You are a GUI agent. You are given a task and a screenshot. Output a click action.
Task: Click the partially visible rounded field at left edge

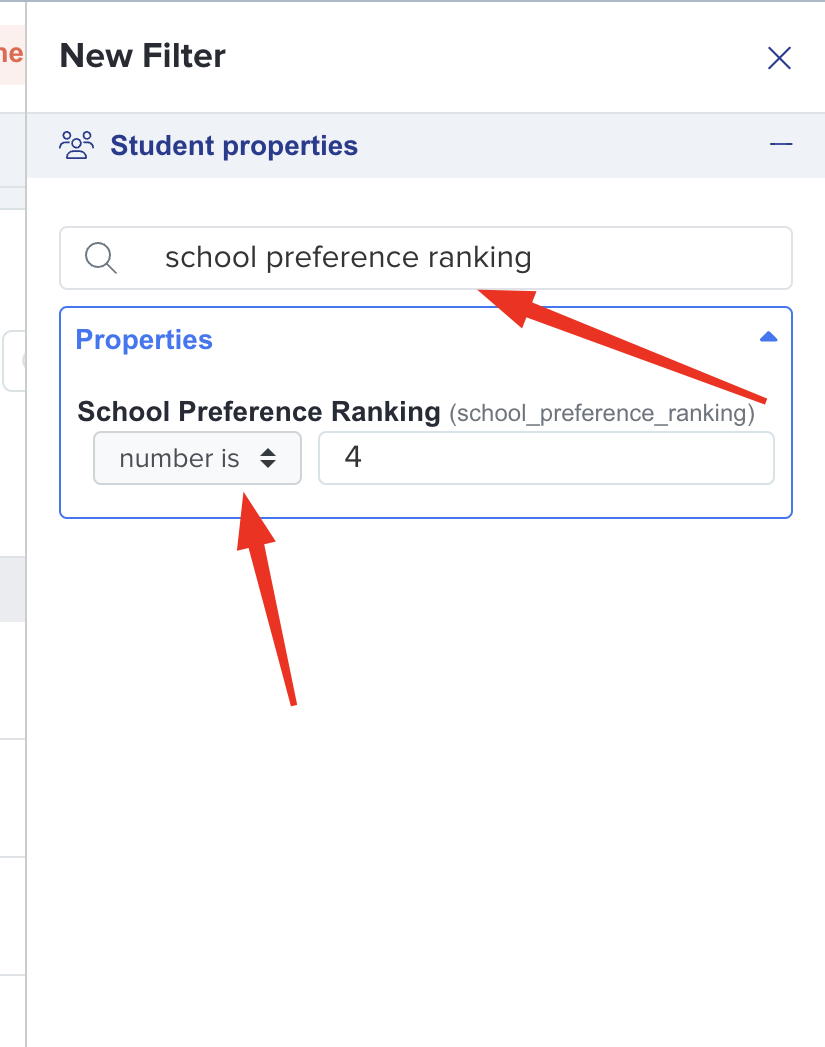(14, 361)
